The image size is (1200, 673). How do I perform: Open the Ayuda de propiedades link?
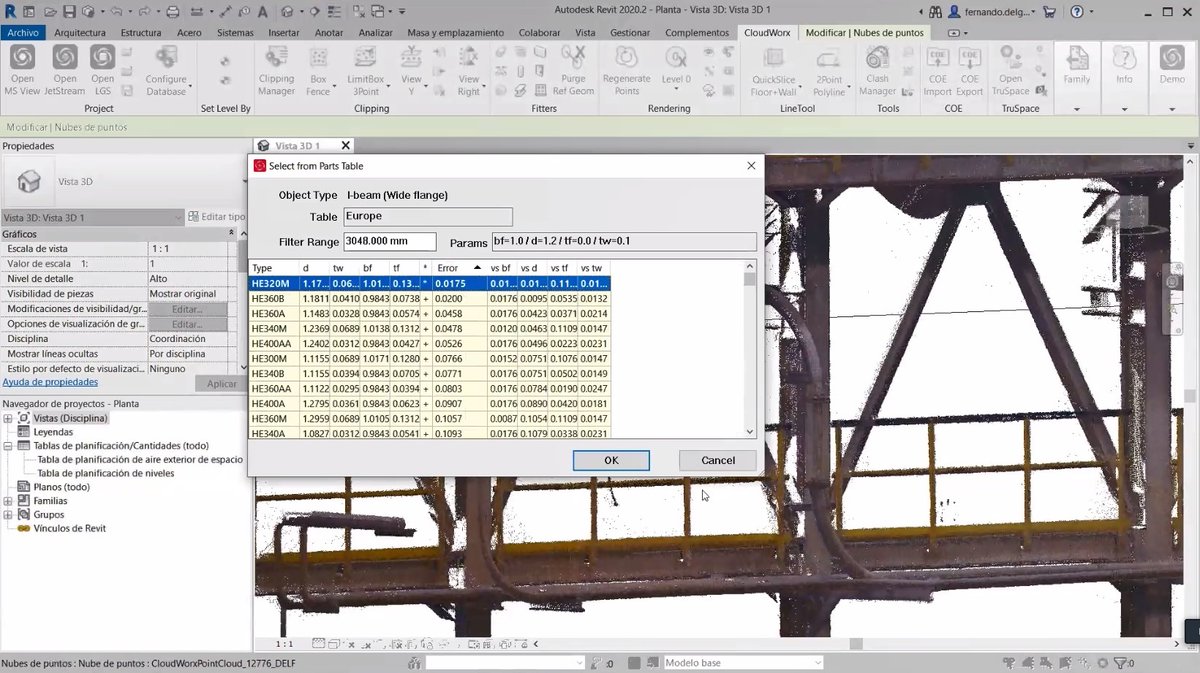pyautogui.click(x=50, y=382)
